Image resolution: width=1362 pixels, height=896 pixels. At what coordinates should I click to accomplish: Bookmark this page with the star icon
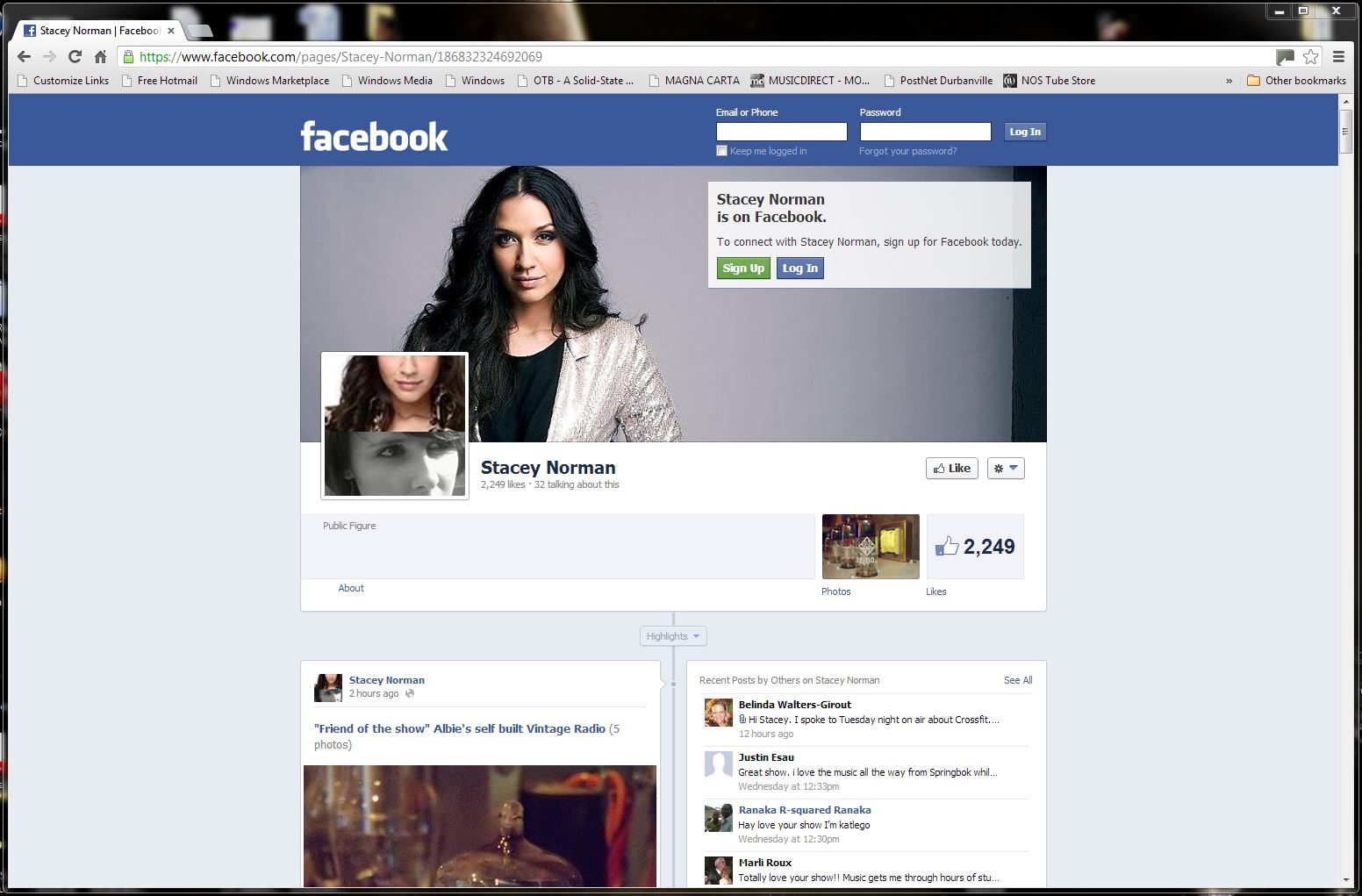pos(1310,56)
